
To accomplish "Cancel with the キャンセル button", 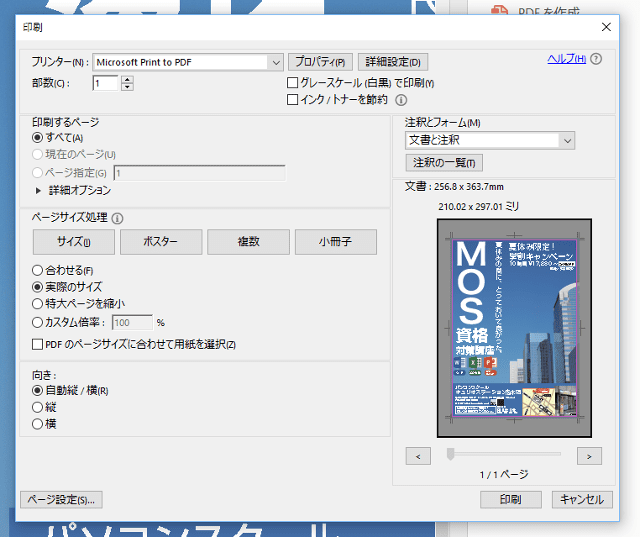I will pos(582,499).
